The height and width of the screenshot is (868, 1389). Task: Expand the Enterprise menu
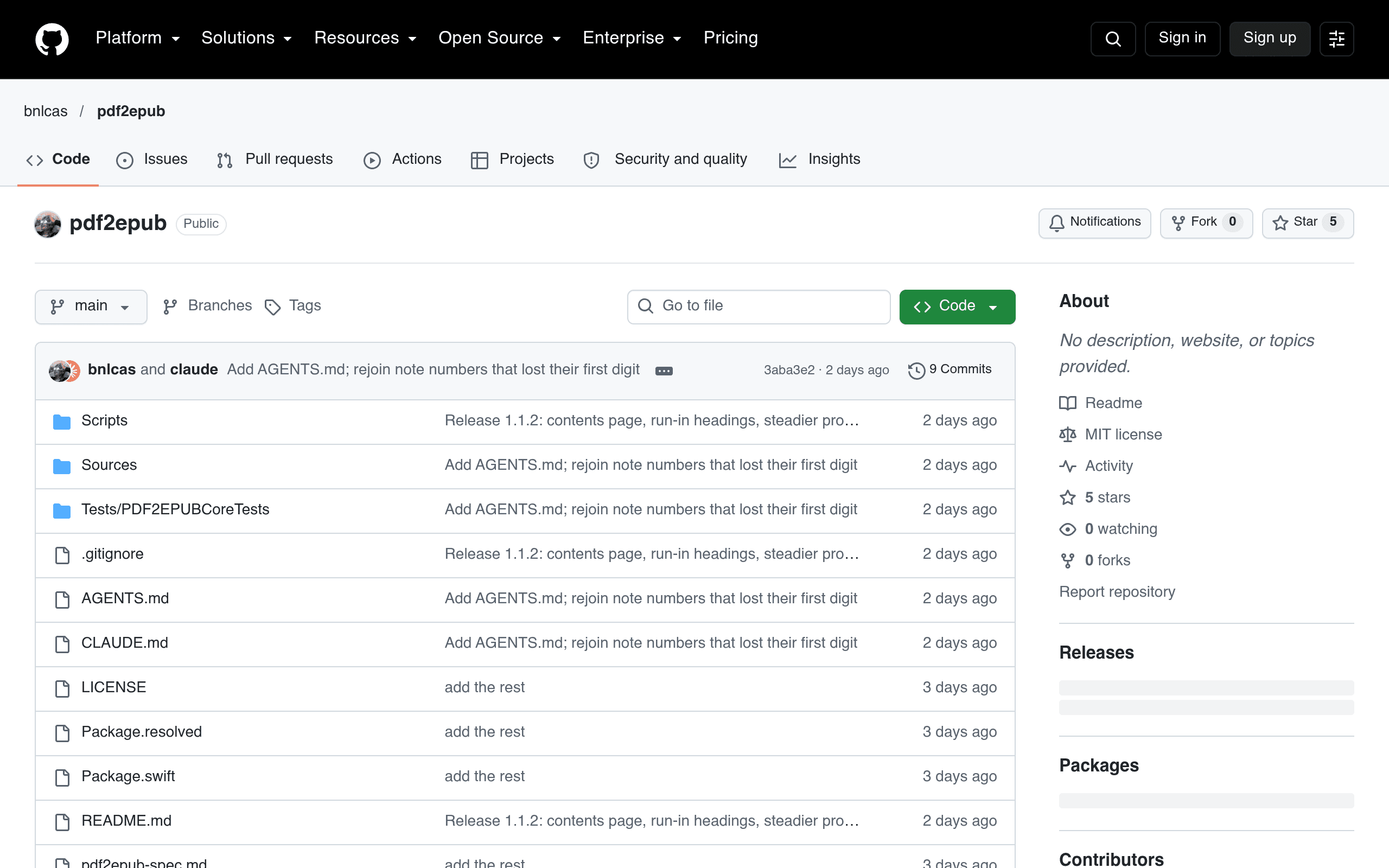(x=632, y=39)
